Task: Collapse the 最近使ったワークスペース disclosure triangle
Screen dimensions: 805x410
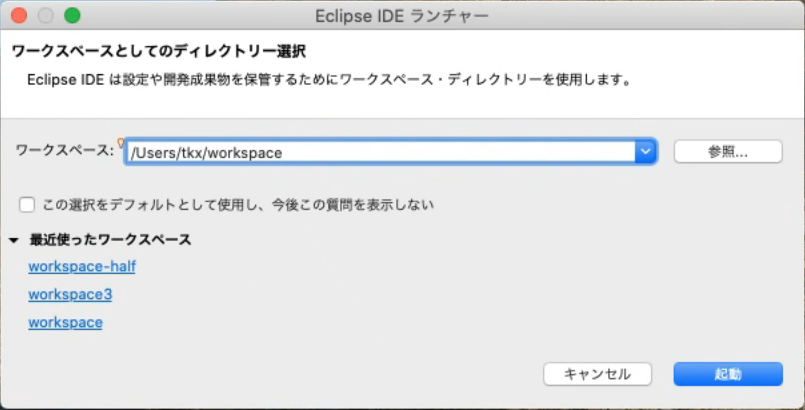Action: [14, 240]
